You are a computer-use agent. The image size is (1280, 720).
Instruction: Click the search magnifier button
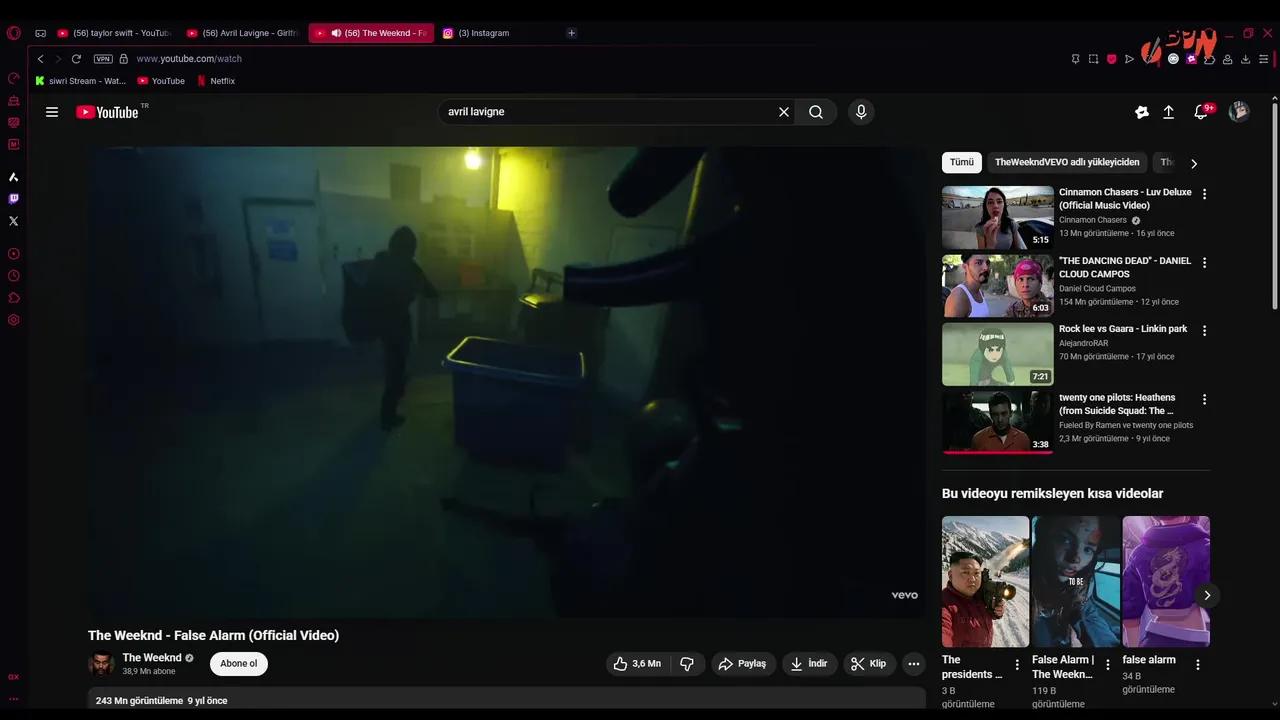click(816, 112)
